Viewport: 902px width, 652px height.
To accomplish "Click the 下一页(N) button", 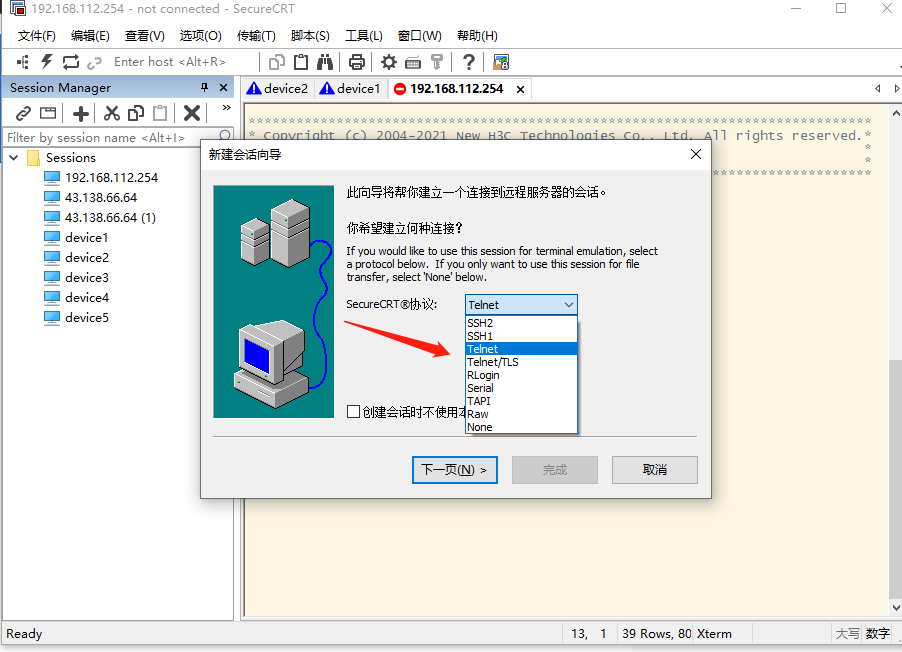I will 454,469.
